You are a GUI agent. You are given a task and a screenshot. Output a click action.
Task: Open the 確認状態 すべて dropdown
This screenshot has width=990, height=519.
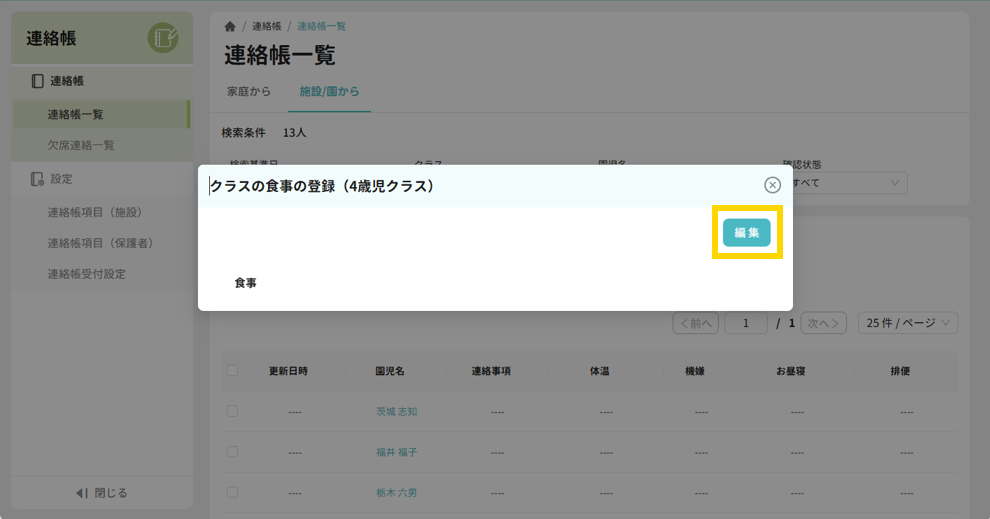846,183
